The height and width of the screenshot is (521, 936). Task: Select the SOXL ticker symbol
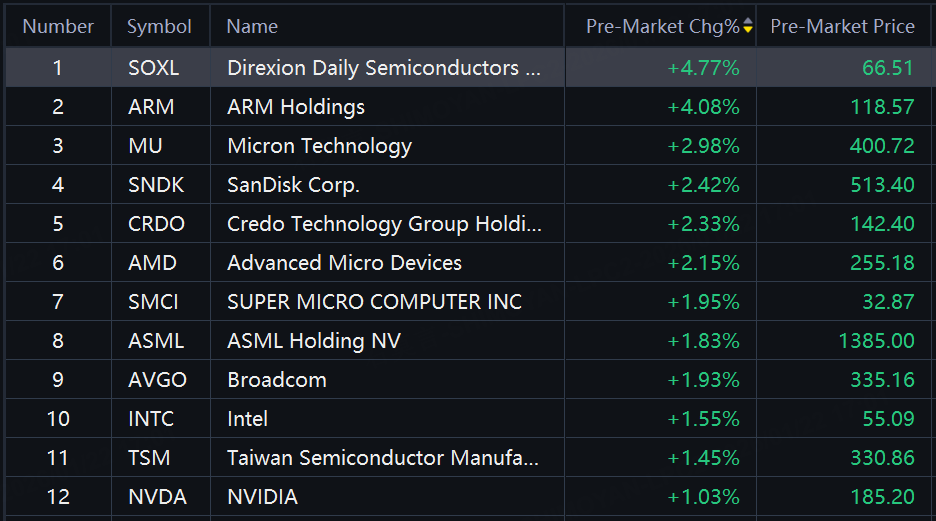[154, 68]
